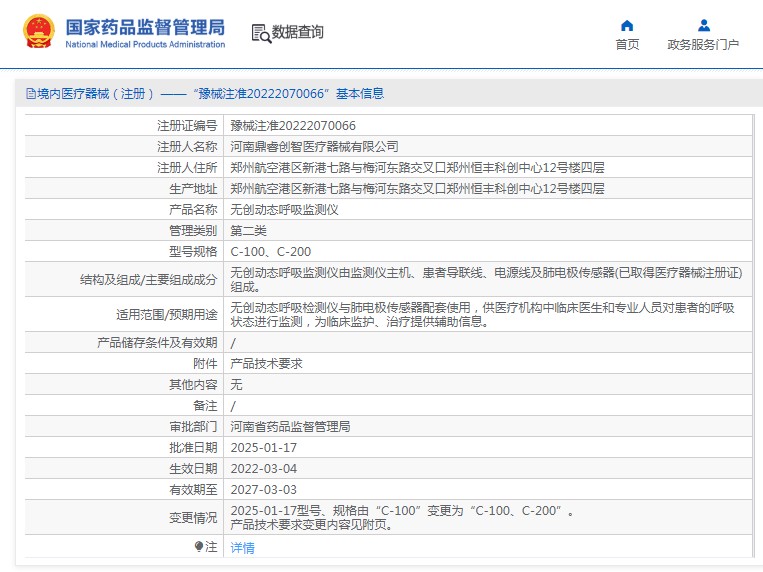
Task: Select the 变更情况 change description text
Action: tap(402, 517)
